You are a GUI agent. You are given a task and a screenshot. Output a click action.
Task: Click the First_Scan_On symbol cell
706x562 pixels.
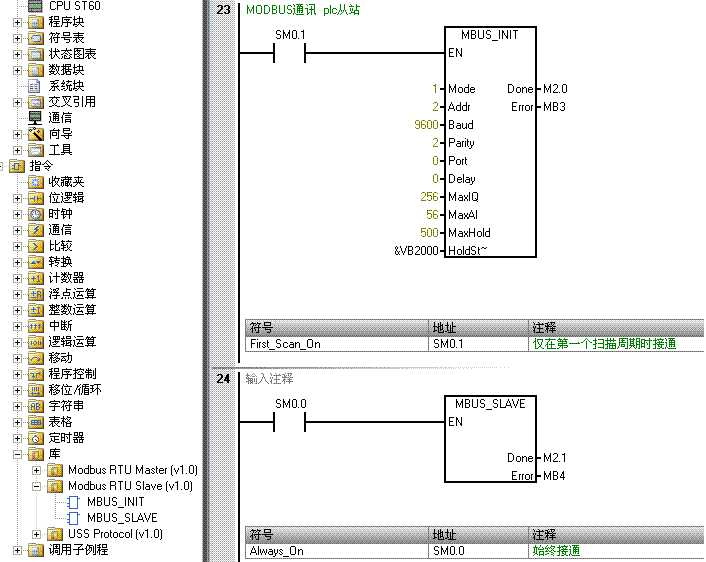(336, 344)
